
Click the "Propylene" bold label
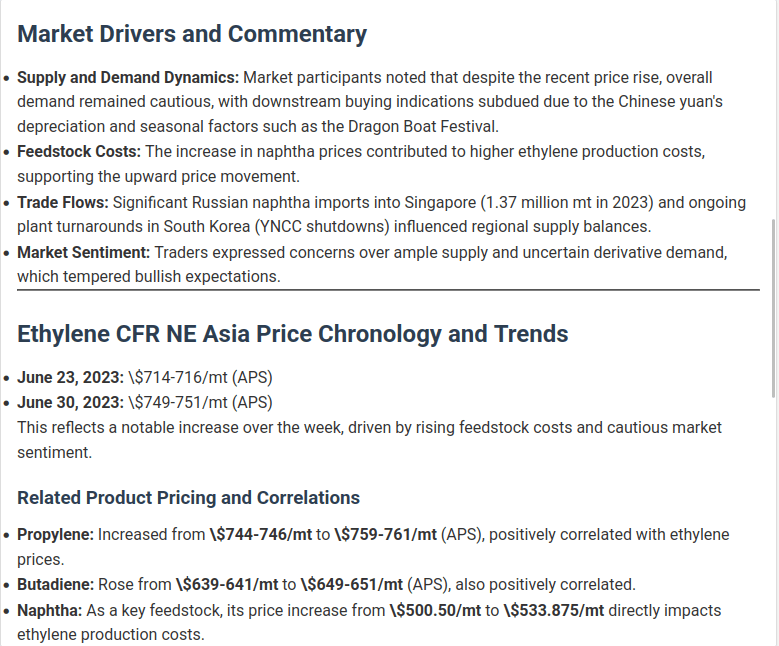click(x=55, y=535)
